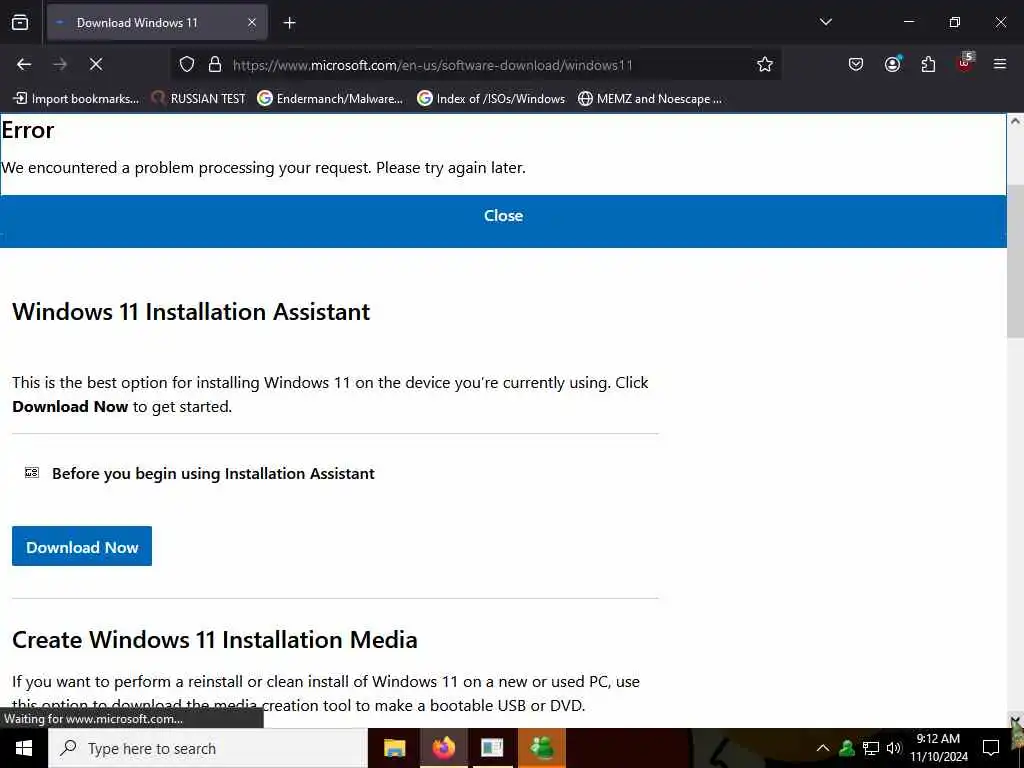Save page to Pocket
Viewport: 1024px width, 768px height.
click(x=856, y=64)
